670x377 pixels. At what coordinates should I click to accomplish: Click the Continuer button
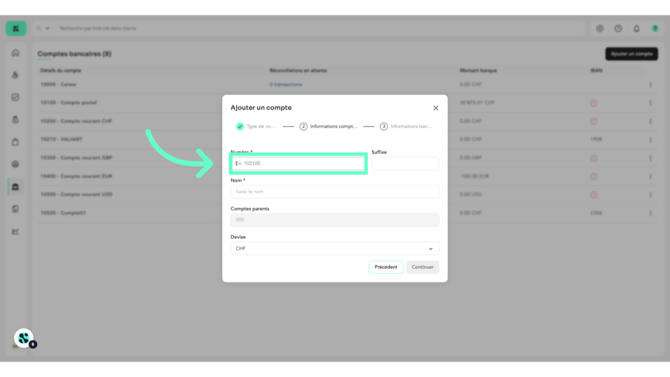point(422,267)
